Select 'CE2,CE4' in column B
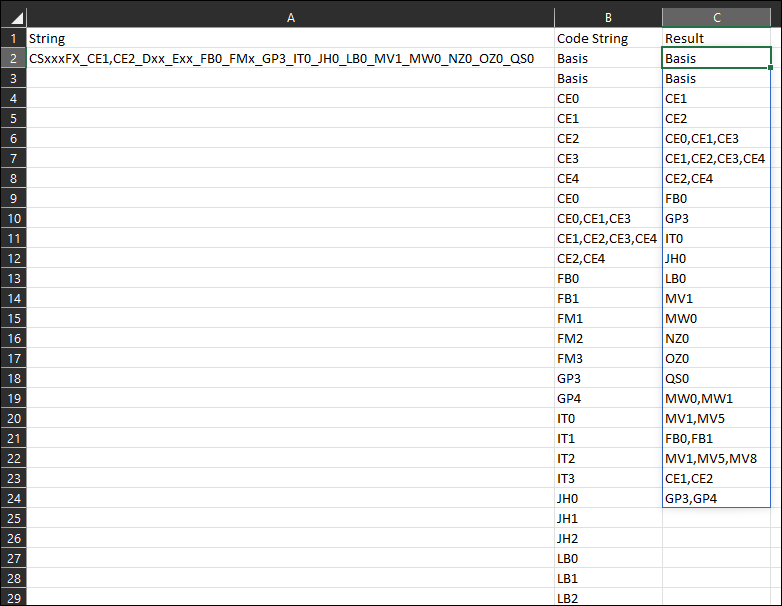 pyautogui.click(x=608, y=258)
